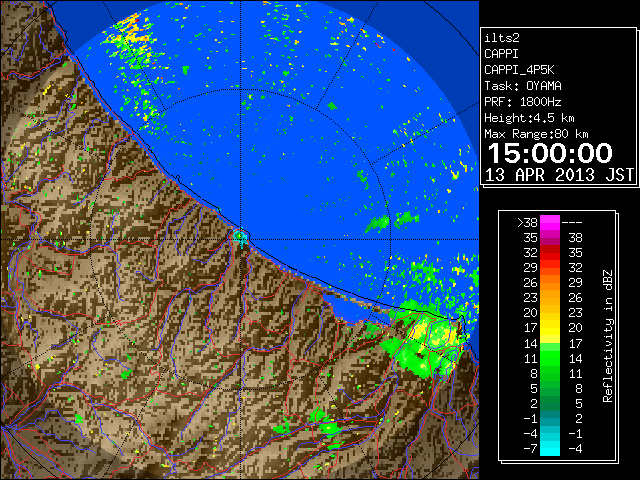Image resolution: width=640 pixels, height=480 pixels.
Task: Pick the orange 26–29 dBZ legend swatch
Action: coord(550,283)
